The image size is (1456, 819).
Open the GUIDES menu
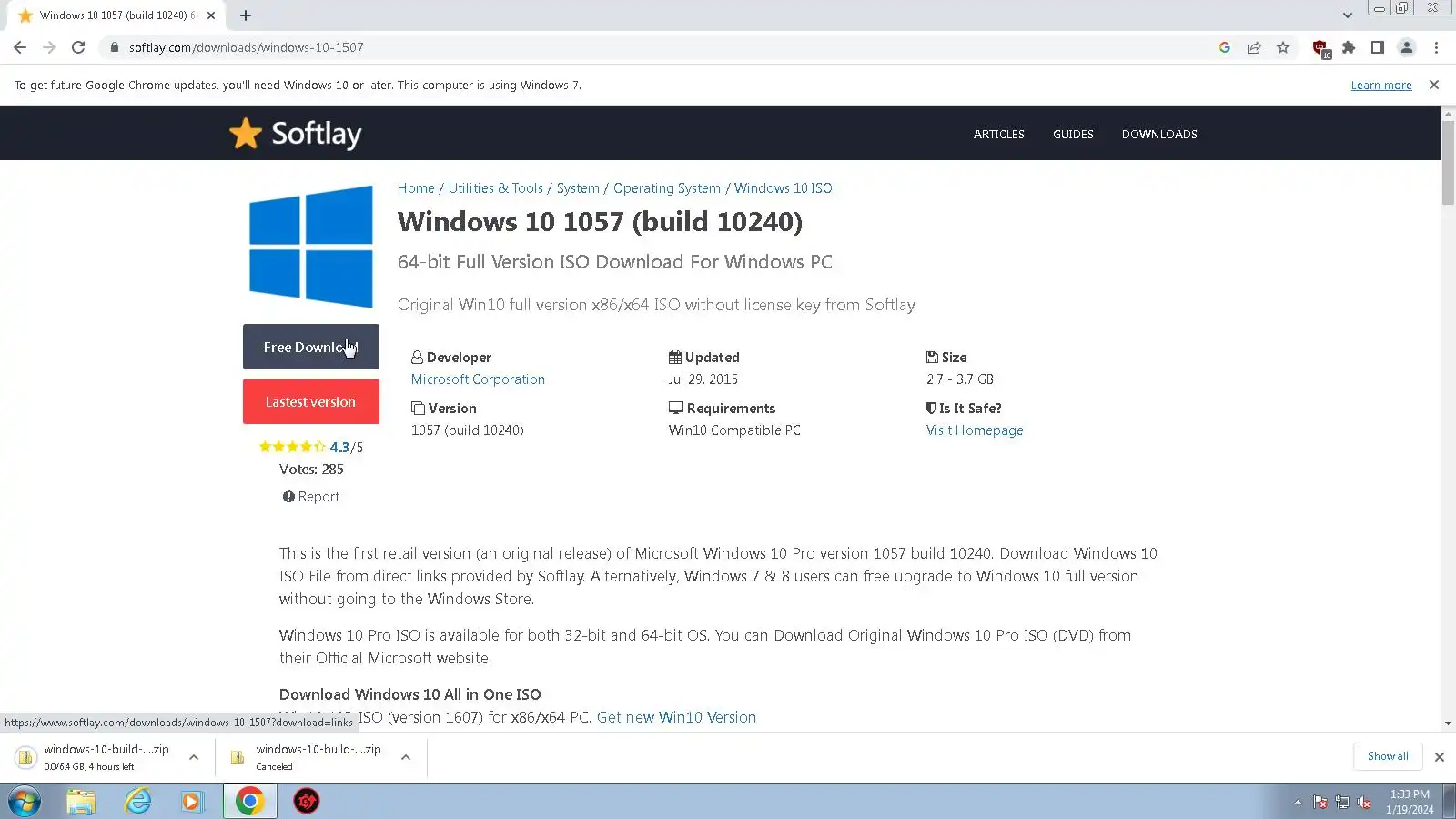[1073, 134]
